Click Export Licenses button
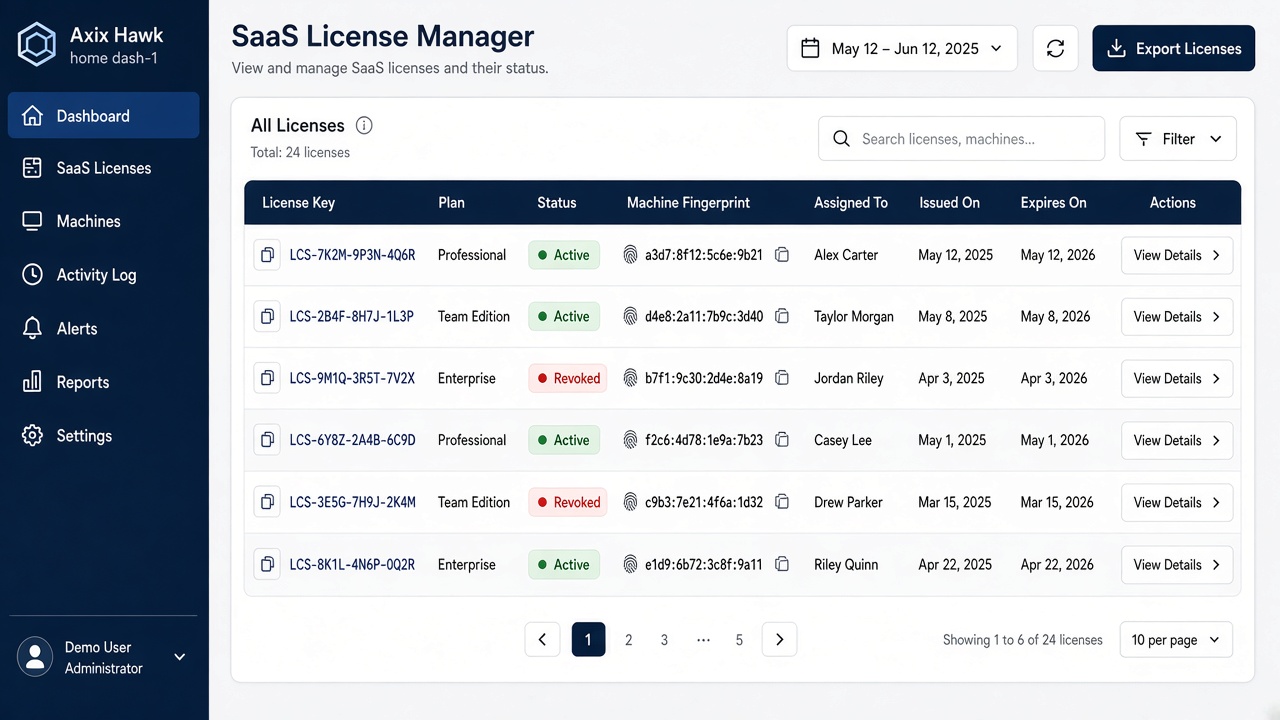Image resolution: width=1280 pixels, height=720 pixels. coord(1174,48)
